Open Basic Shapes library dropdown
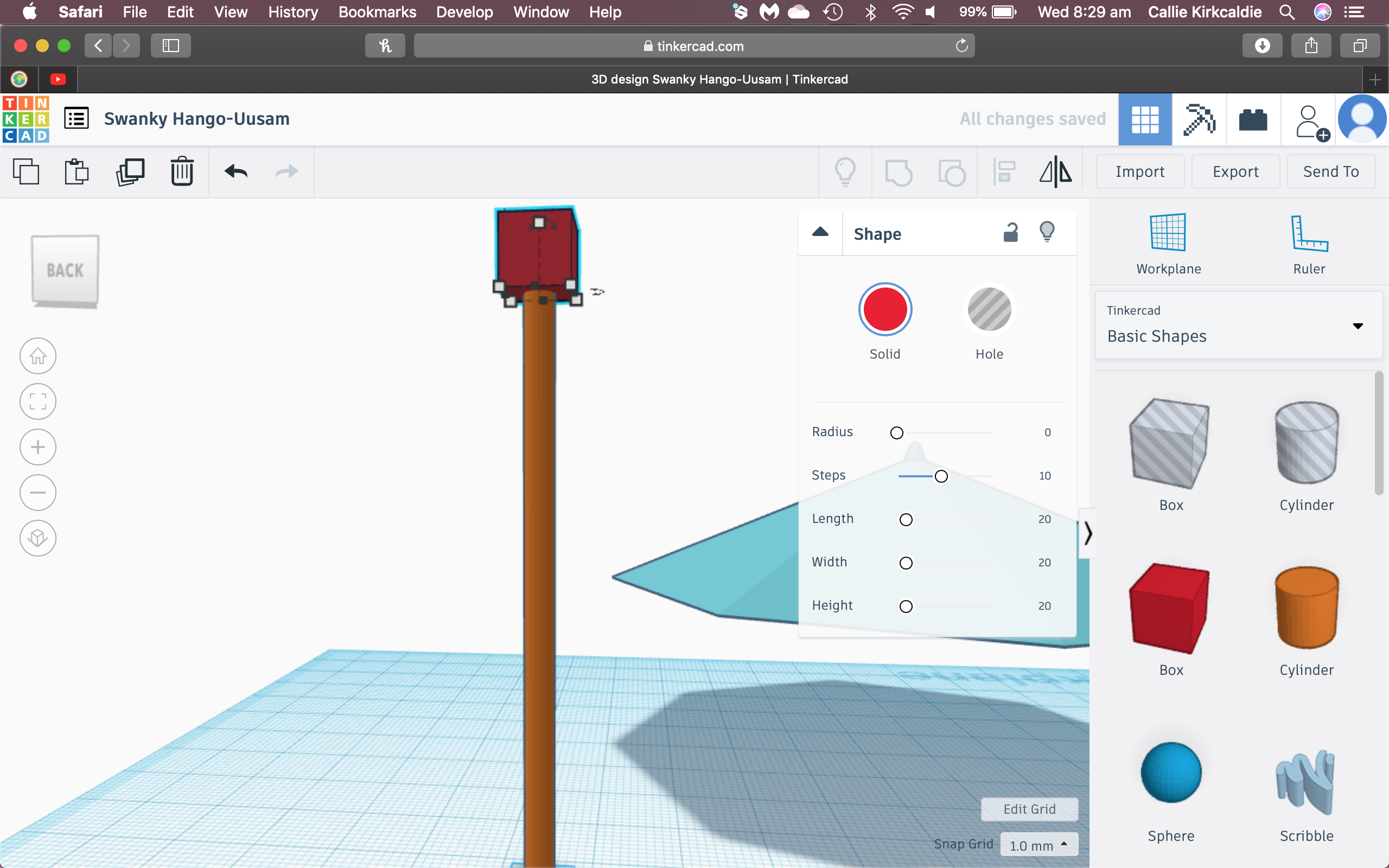This screenshot has height=868, width=1389. [1239, 325]
